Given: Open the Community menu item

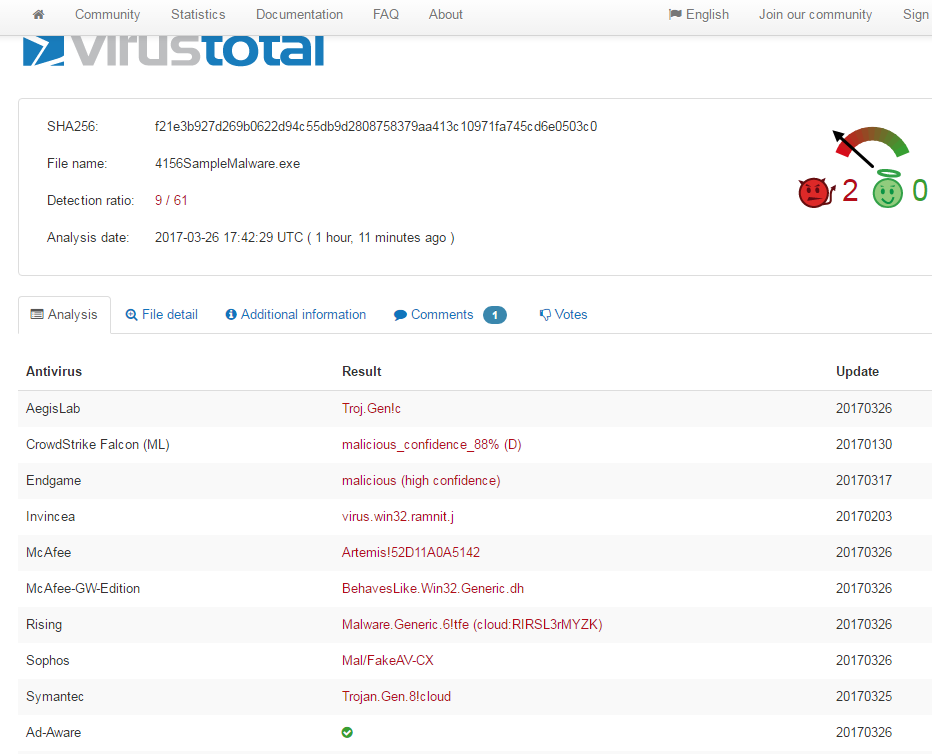Looking at the screenshot, I should (x=108, y=14).
